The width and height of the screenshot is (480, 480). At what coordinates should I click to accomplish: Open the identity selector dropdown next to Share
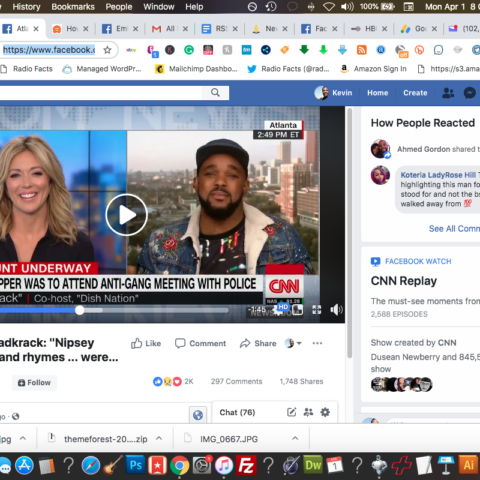click(x=293, y=343)
